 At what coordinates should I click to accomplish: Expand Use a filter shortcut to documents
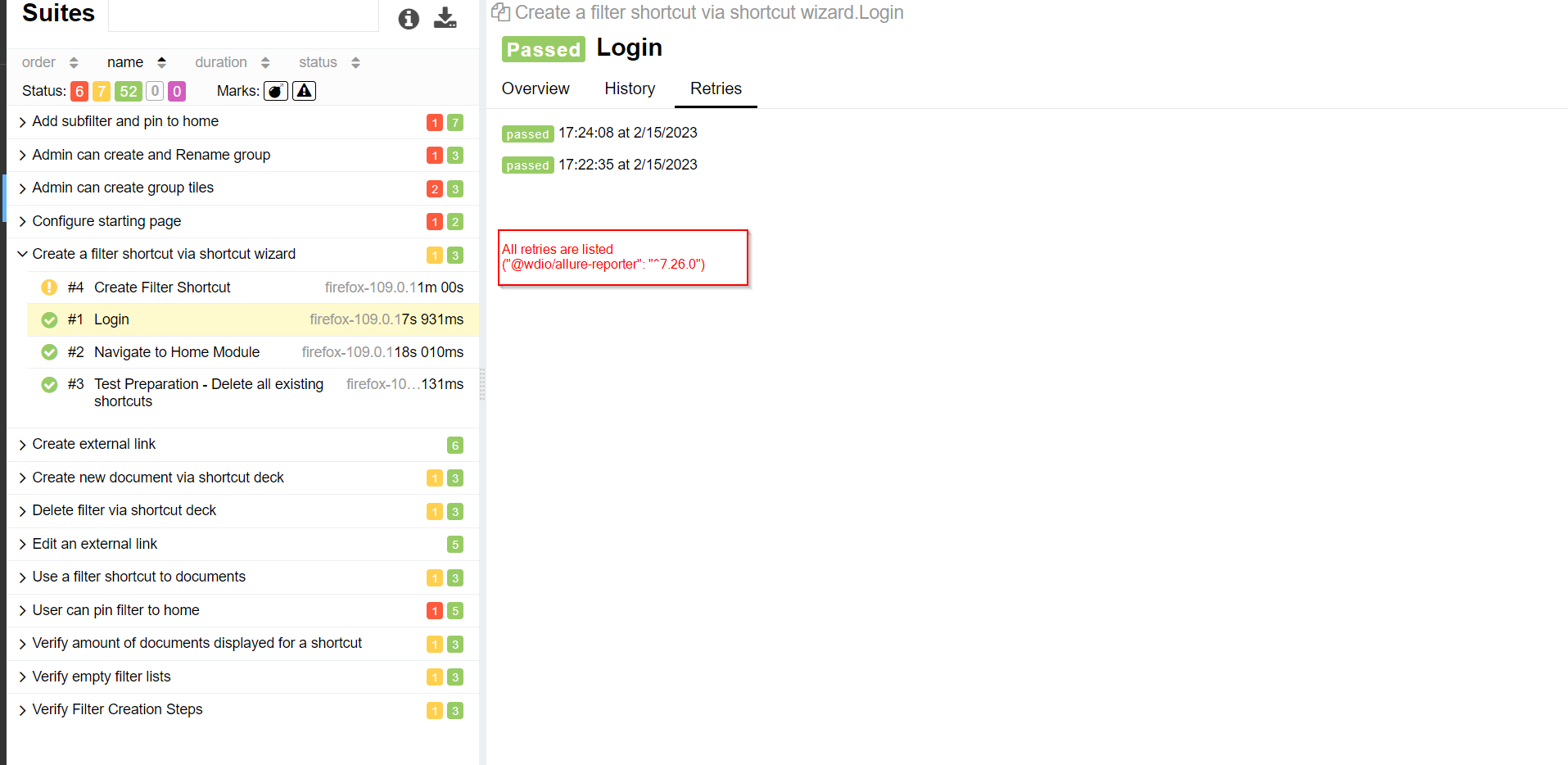[x=242, y=577]
